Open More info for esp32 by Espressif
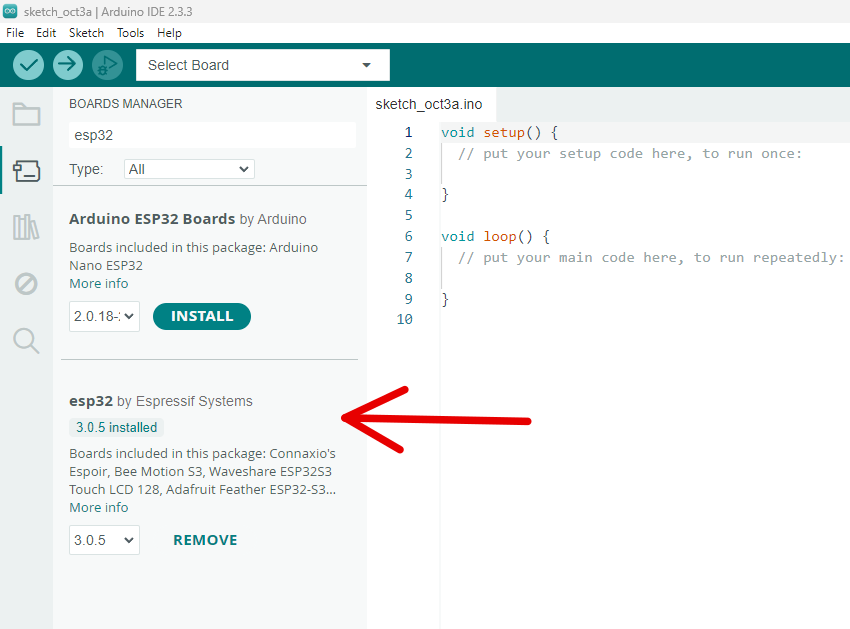This screenshot has width=850, height=629. point(99,508)
